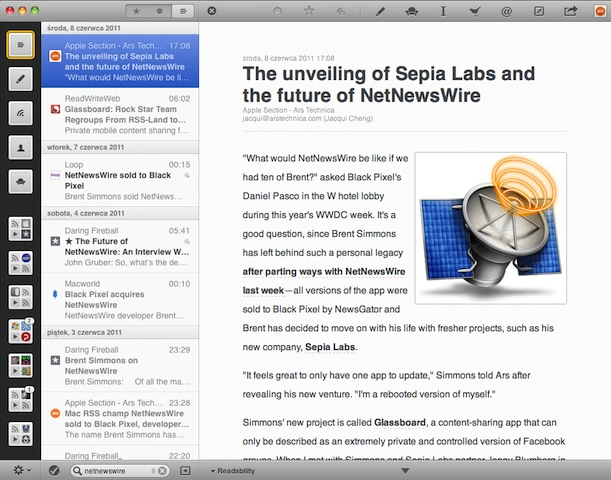Star the article using toolbar star
611x480 pixels.
(x=309, y=11)
